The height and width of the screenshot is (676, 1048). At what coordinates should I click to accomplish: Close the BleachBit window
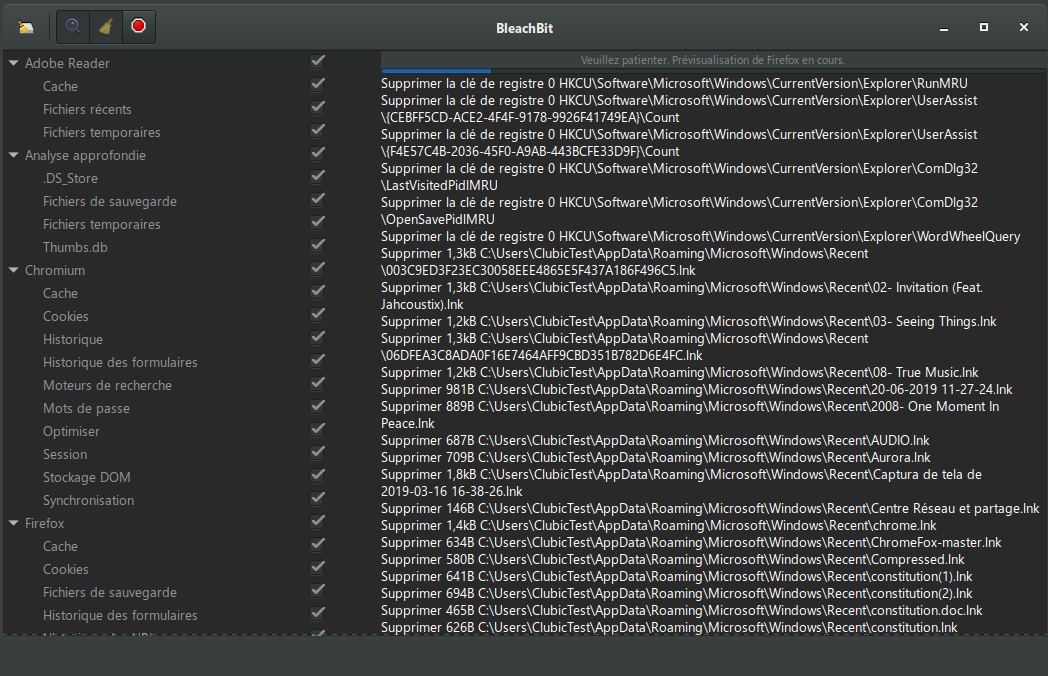[x=1024, y=27]
